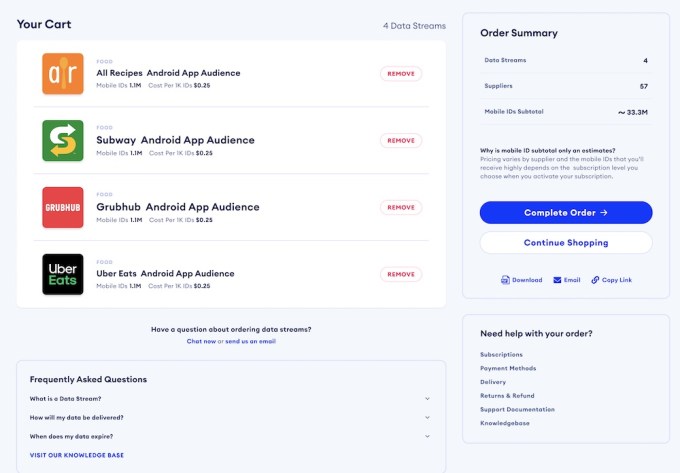Click "send us an email" link
This screenshot has width=680, height=473.
point(251,341)
